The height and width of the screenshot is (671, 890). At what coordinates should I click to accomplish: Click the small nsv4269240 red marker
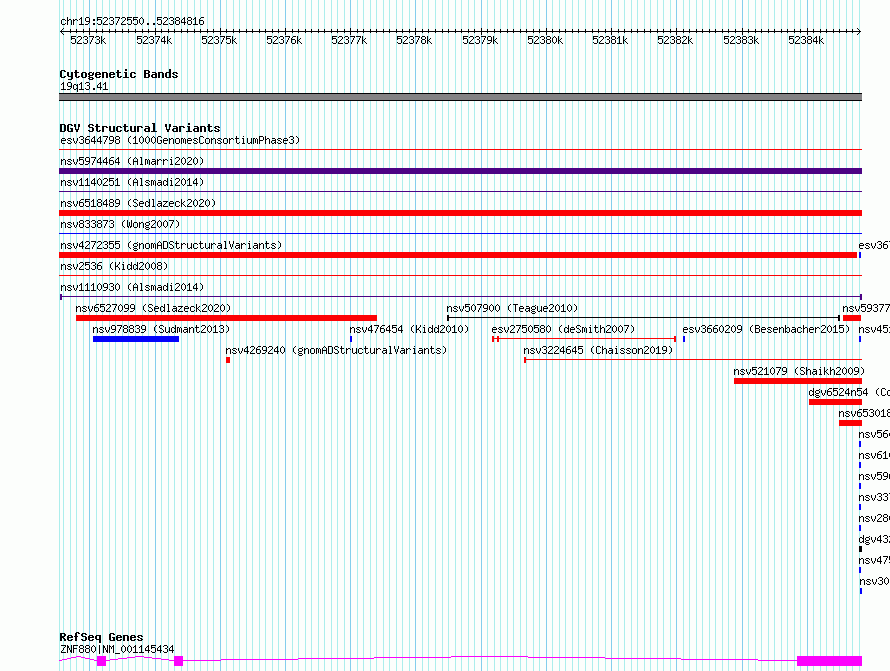228,360
